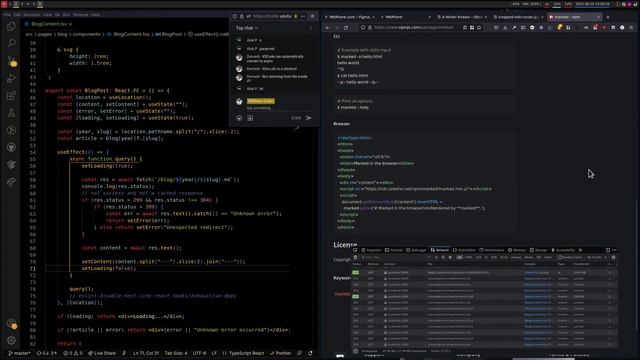Open Source Control view in activity bar
The height and width of the screenshot is (360, 640).
click(11, 61)
